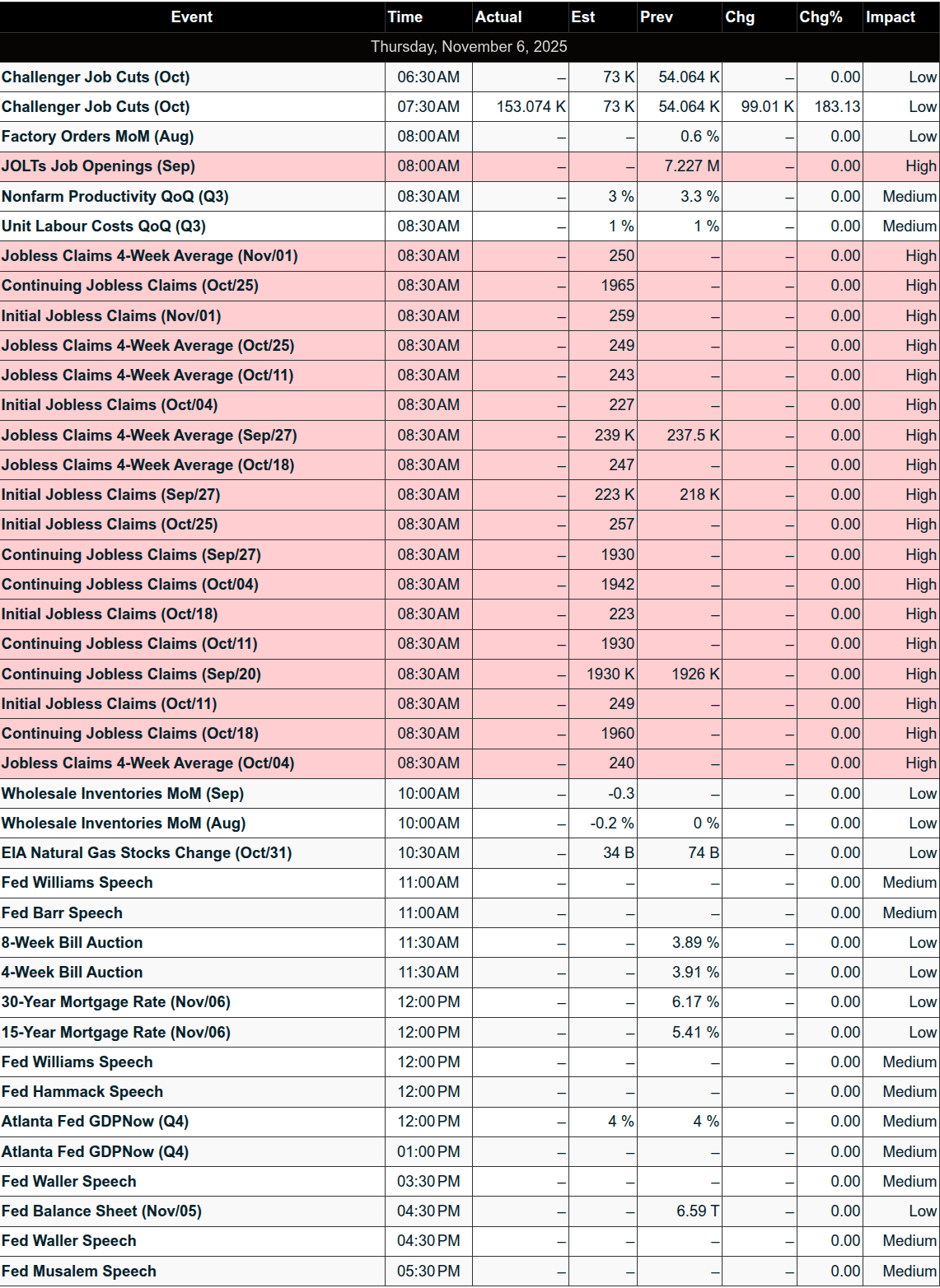
Task: Click EIA Natural Gas Stocks Change event
Action: [147, 853]
